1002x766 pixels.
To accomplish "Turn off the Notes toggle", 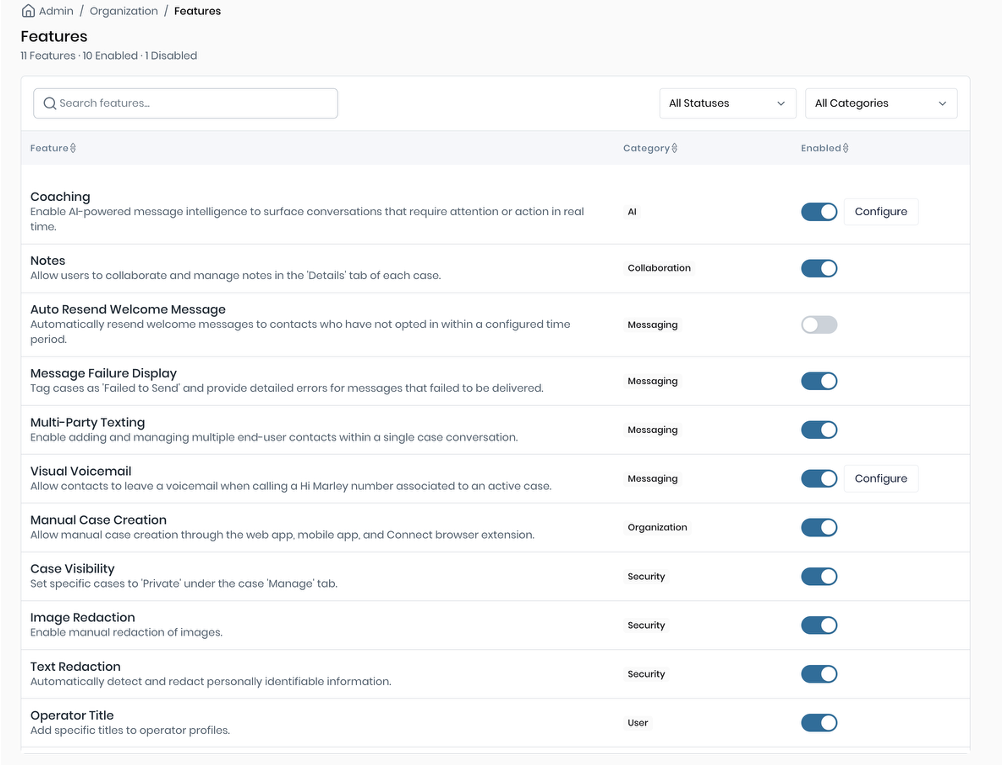I will point(819,268).
